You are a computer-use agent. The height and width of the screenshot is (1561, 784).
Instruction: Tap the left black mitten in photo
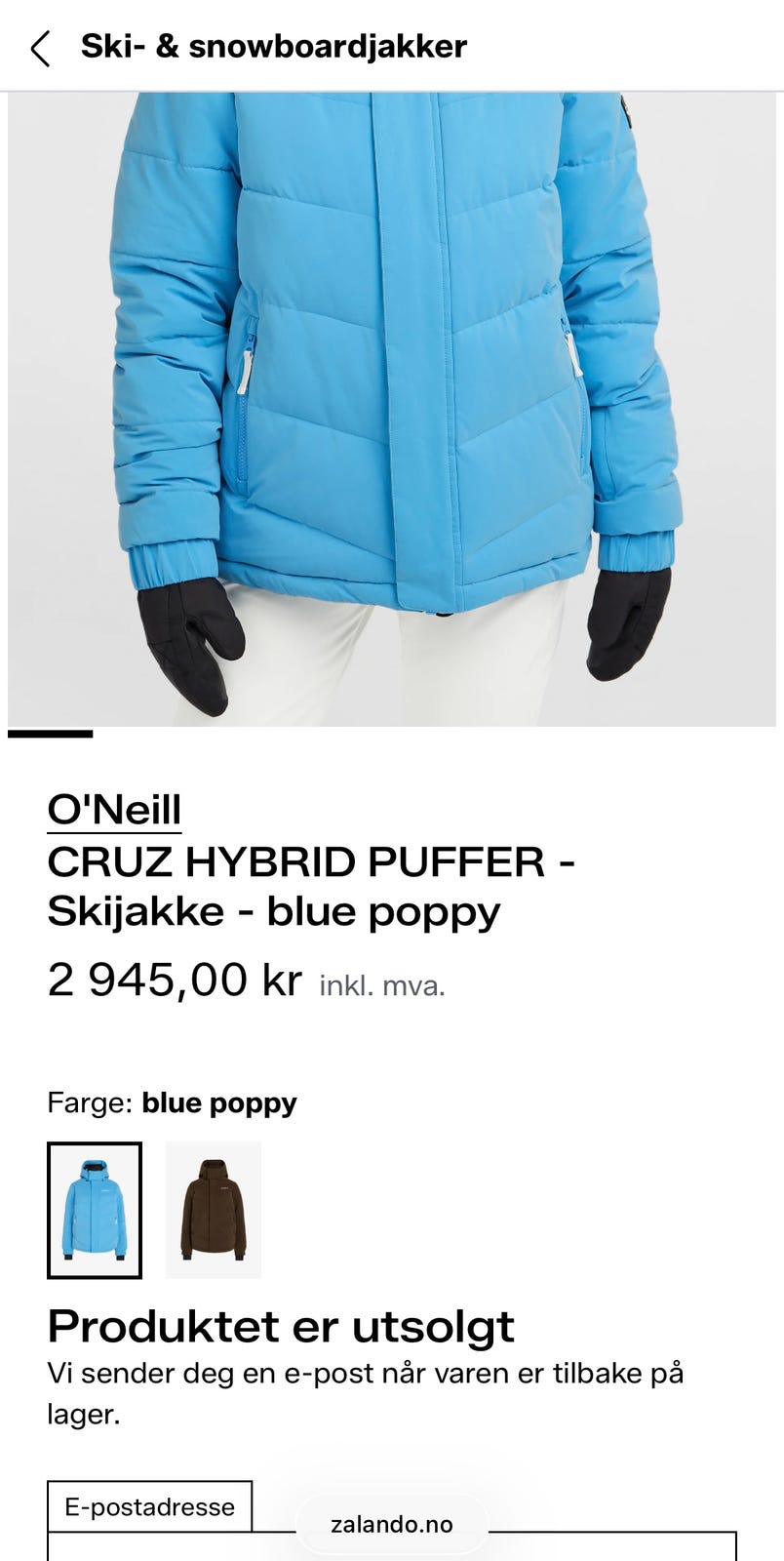[189, 641]
